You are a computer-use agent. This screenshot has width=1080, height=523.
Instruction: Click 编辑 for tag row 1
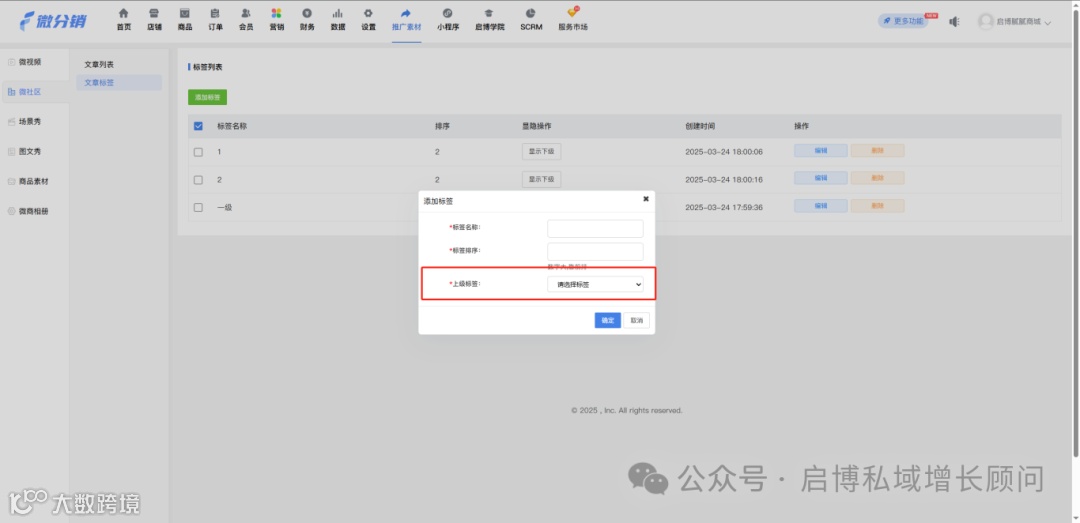pos(820,151)
